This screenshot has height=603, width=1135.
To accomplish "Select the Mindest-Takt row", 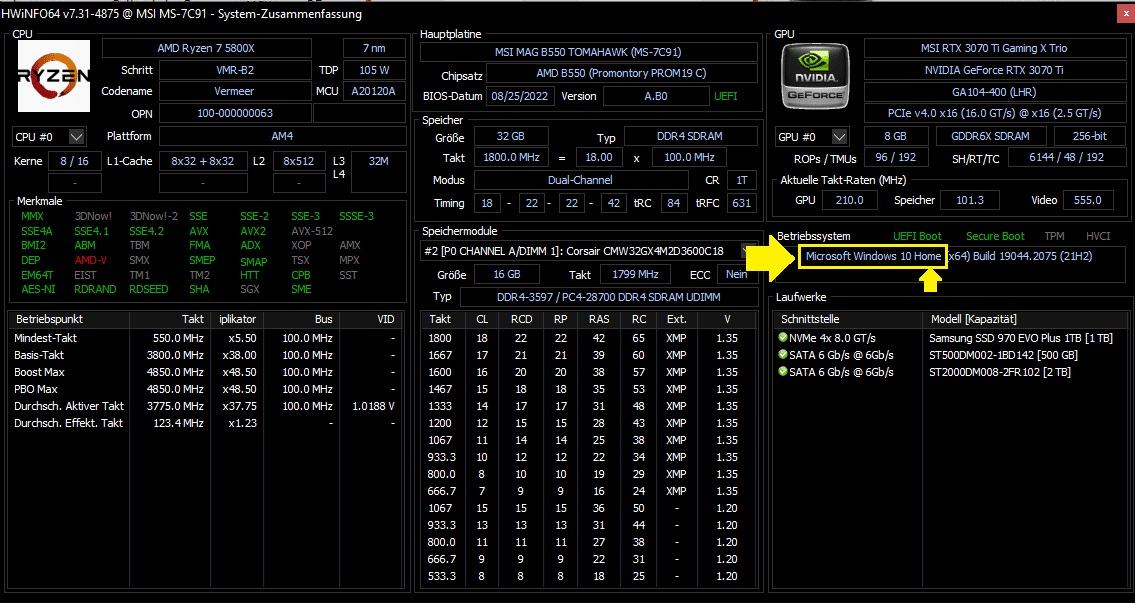I will point(206,338).
